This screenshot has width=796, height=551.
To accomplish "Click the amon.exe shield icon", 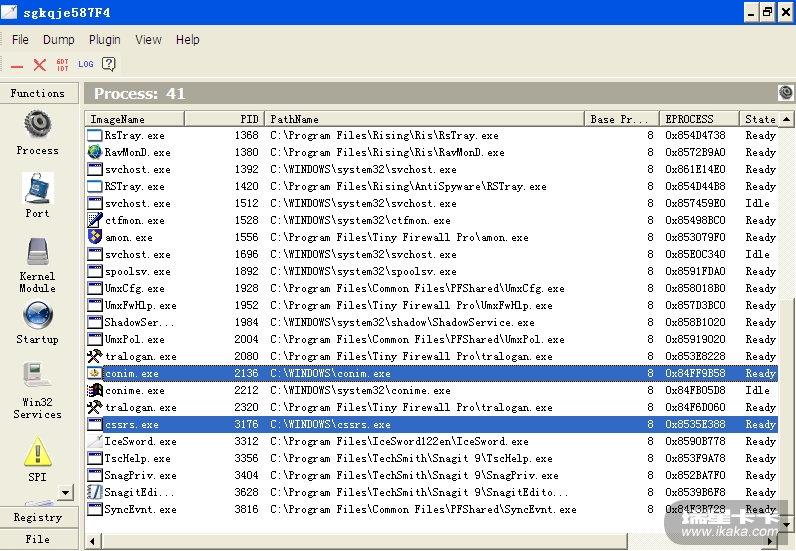I will click(94, 237).
